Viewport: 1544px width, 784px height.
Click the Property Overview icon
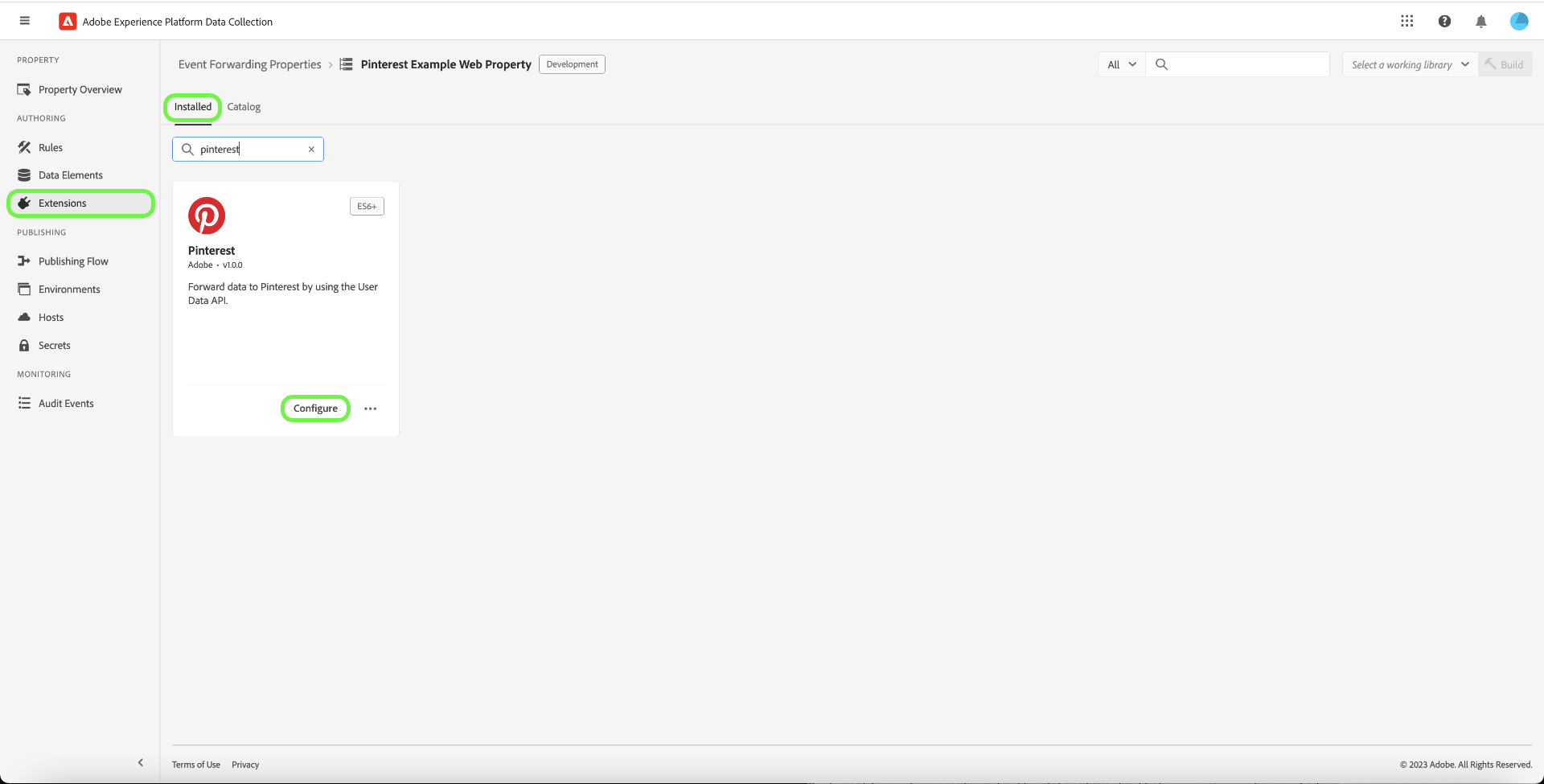point(24,89)
